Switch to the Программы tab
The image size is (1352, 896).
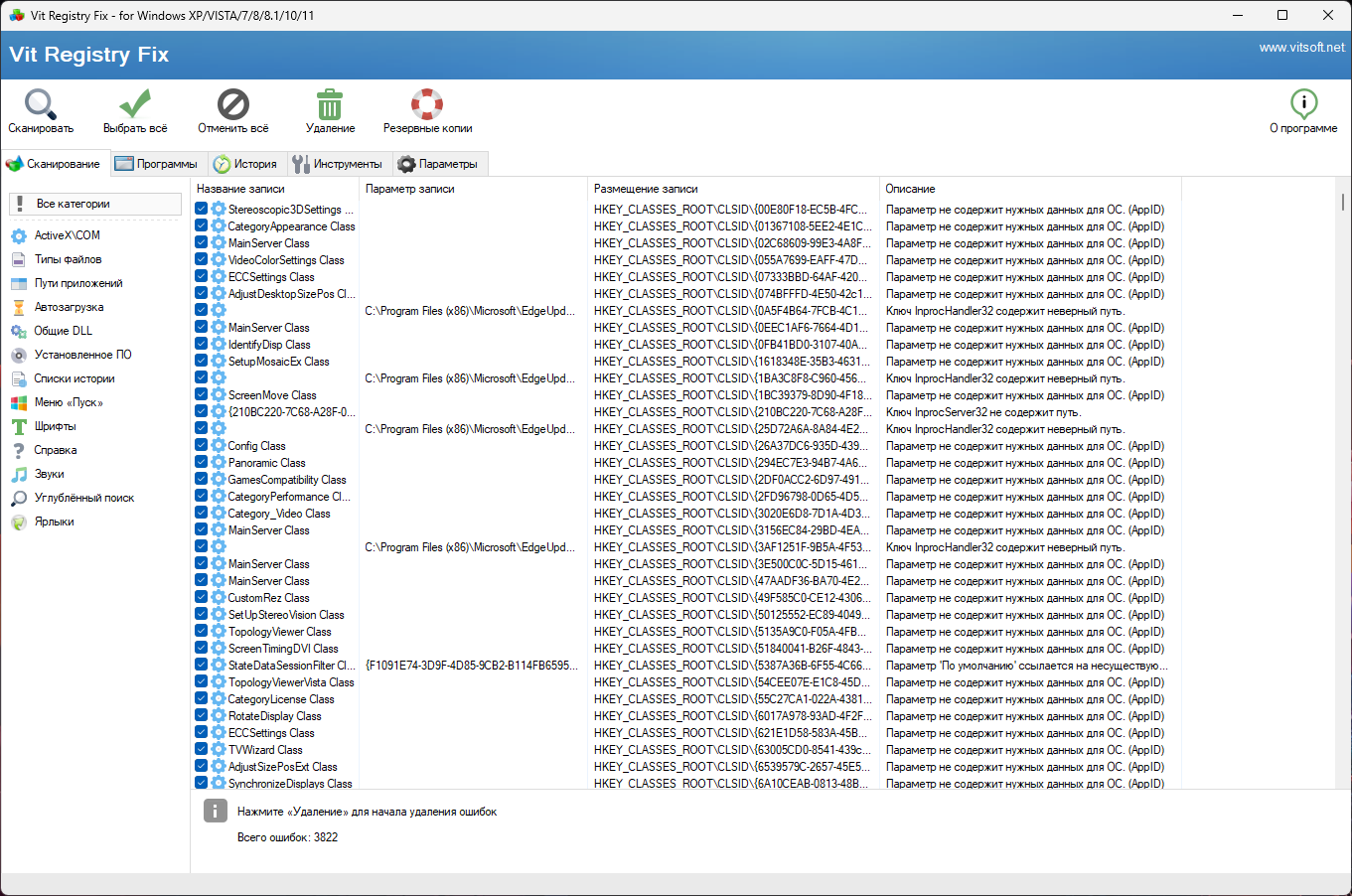tap(156, 164)
